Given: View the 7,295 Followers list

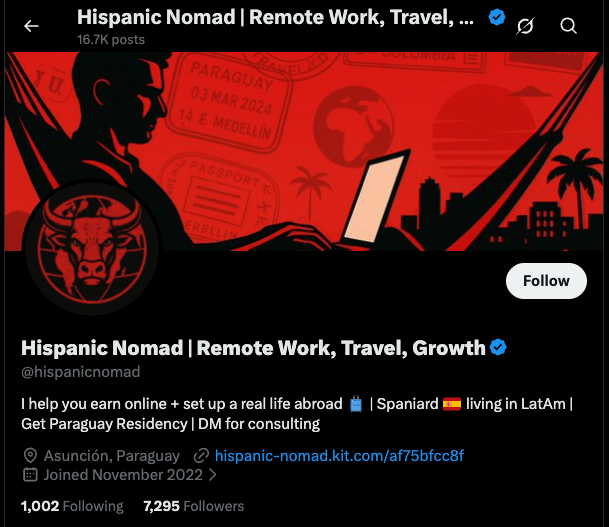Looking at the screenshot, I should pos(193,506).
